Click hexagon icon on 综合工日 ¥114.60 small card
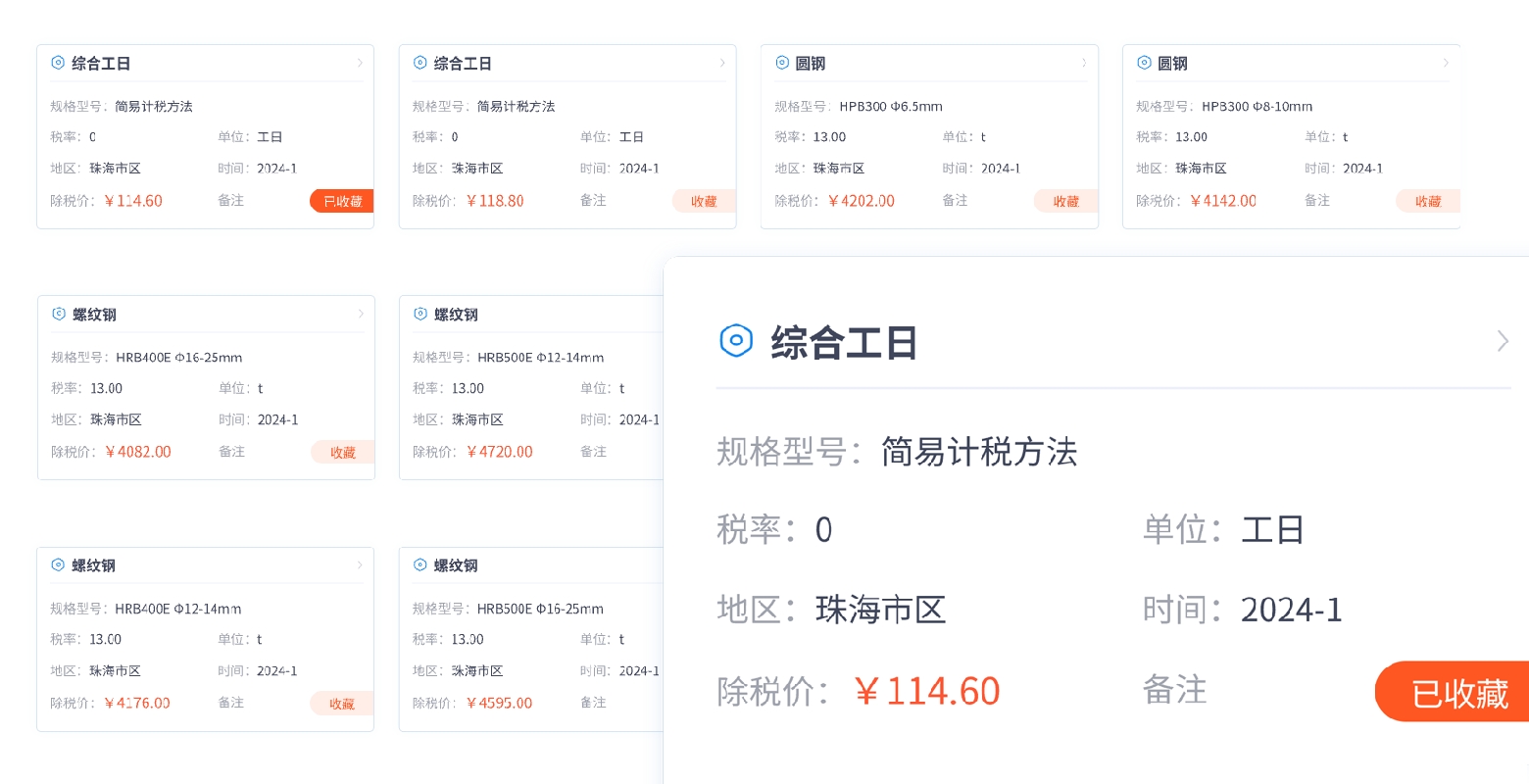This screenshot has height=784, width=1529. [x=58, y=63]
